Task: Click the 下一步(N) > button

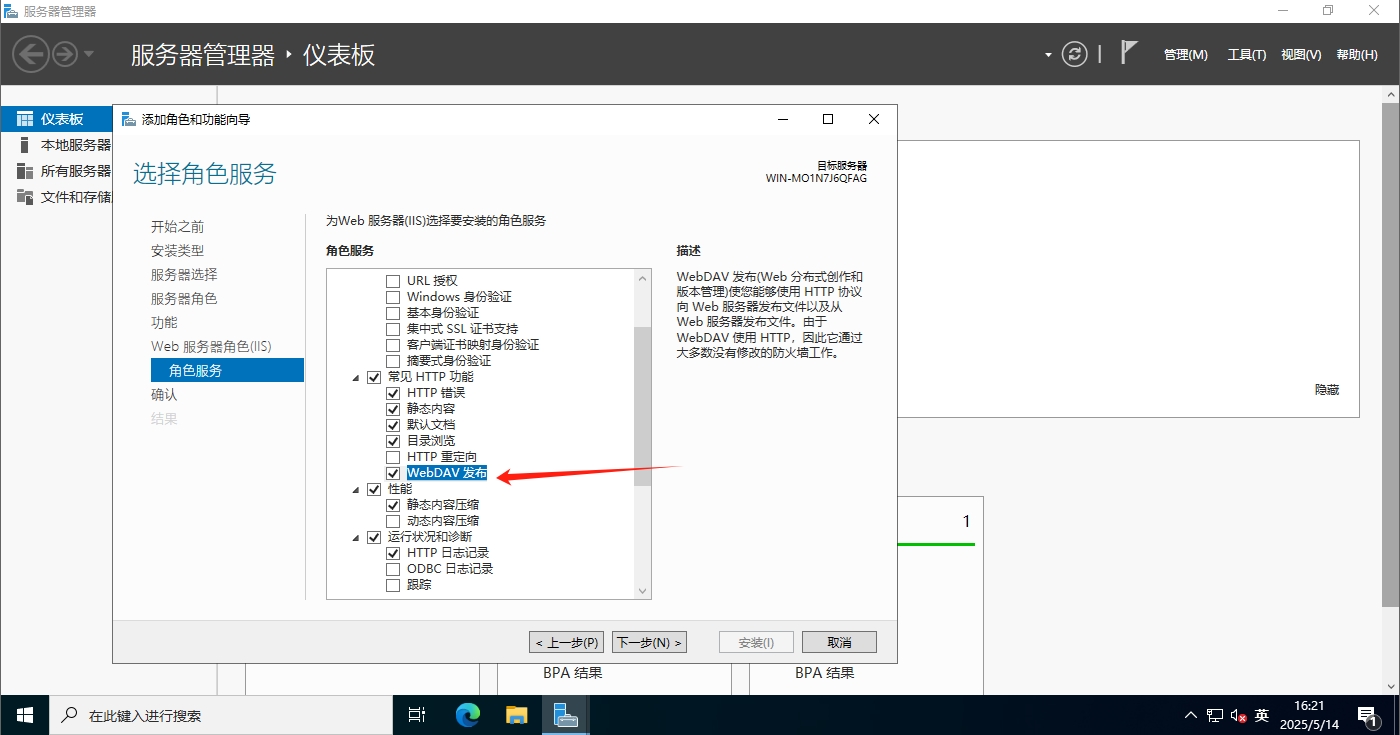Action: pos(649,642)
